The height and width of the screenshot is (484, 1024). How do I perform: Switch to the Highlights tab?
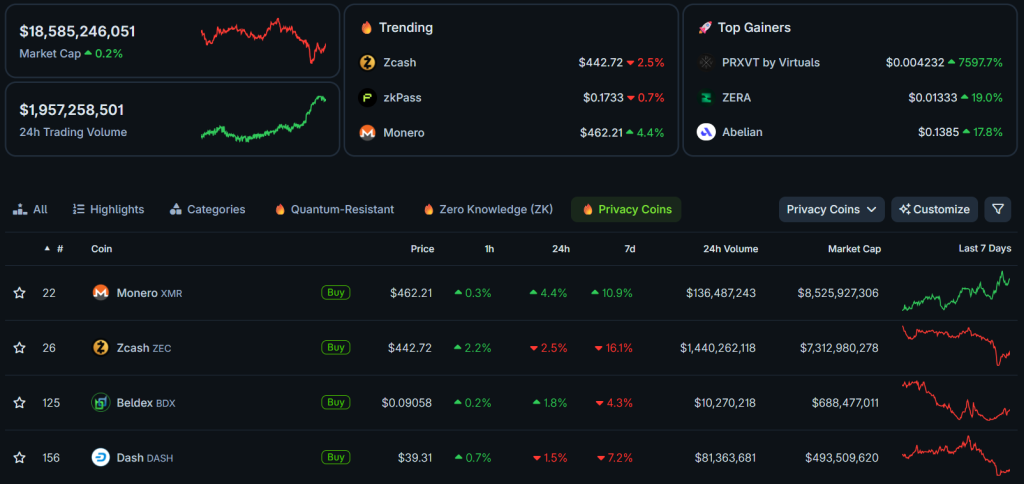click(108, 209)
